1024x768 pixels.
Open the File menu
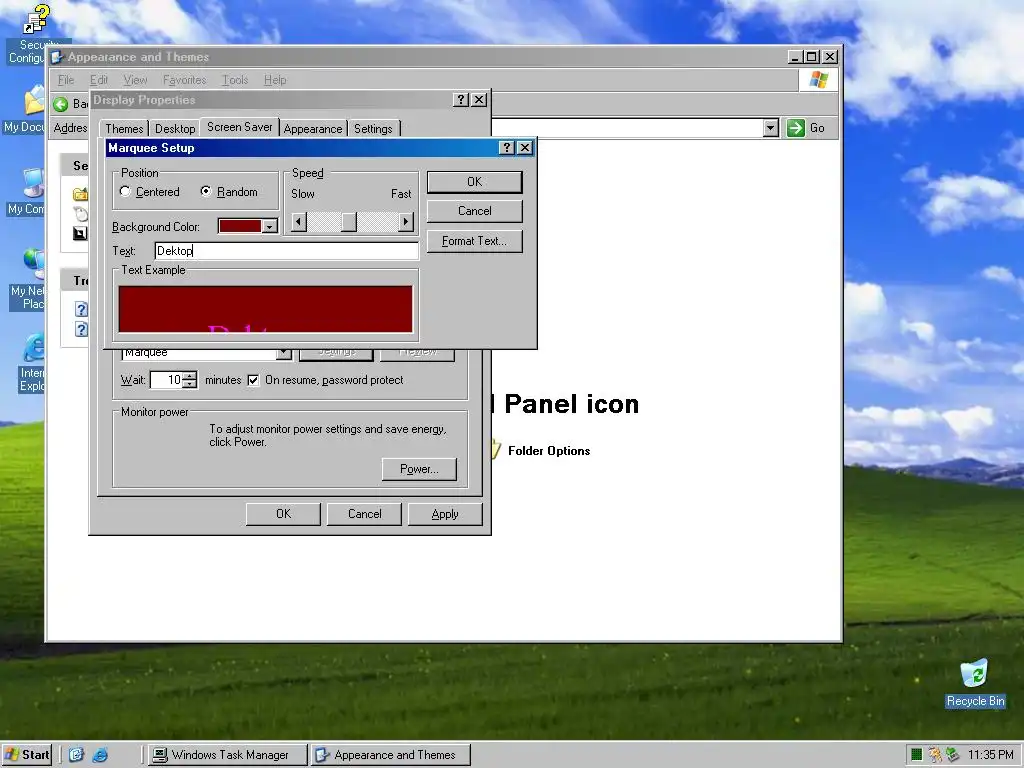66,80
